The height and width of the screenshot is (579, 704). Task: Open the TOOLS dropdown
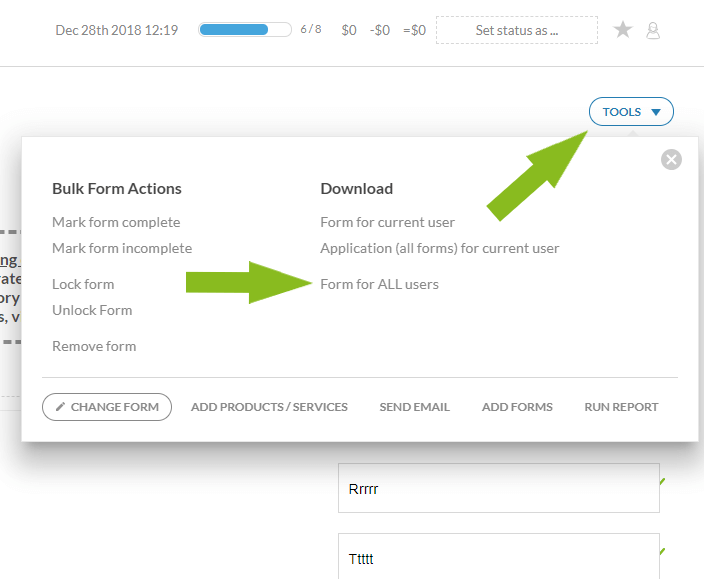(x=631, y=112)
